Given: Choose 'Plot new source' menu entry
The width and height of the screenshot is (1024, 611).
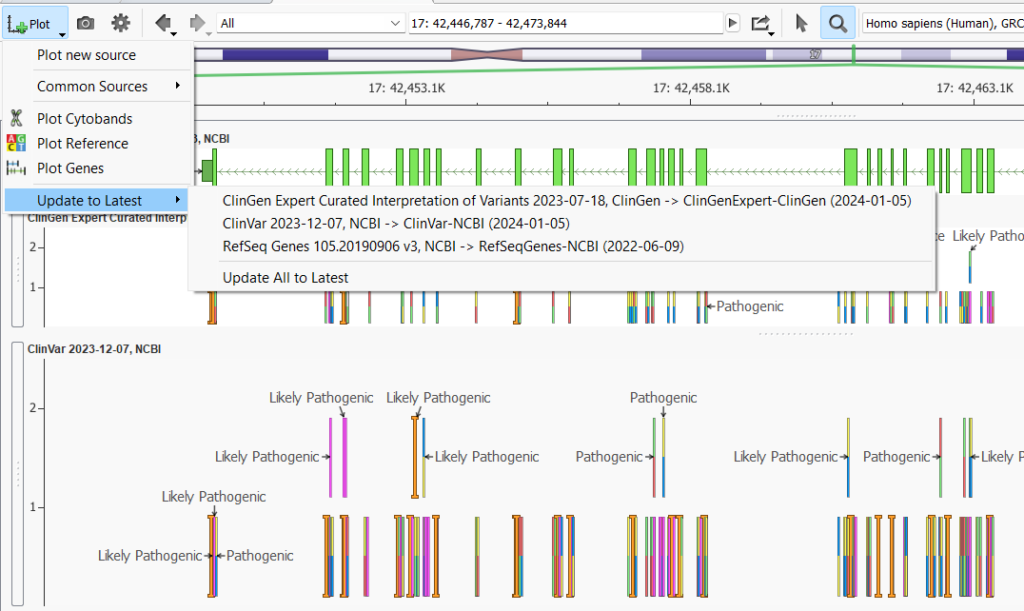Looking at the screenshot, I should pyautogui.click(x=86, y=55).
